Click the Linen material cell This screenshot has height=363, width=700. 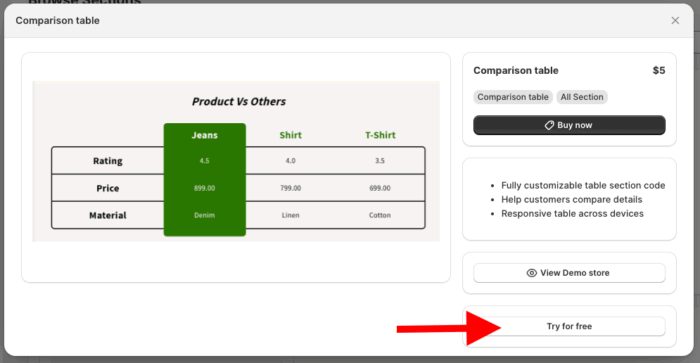tap(291, 215)
